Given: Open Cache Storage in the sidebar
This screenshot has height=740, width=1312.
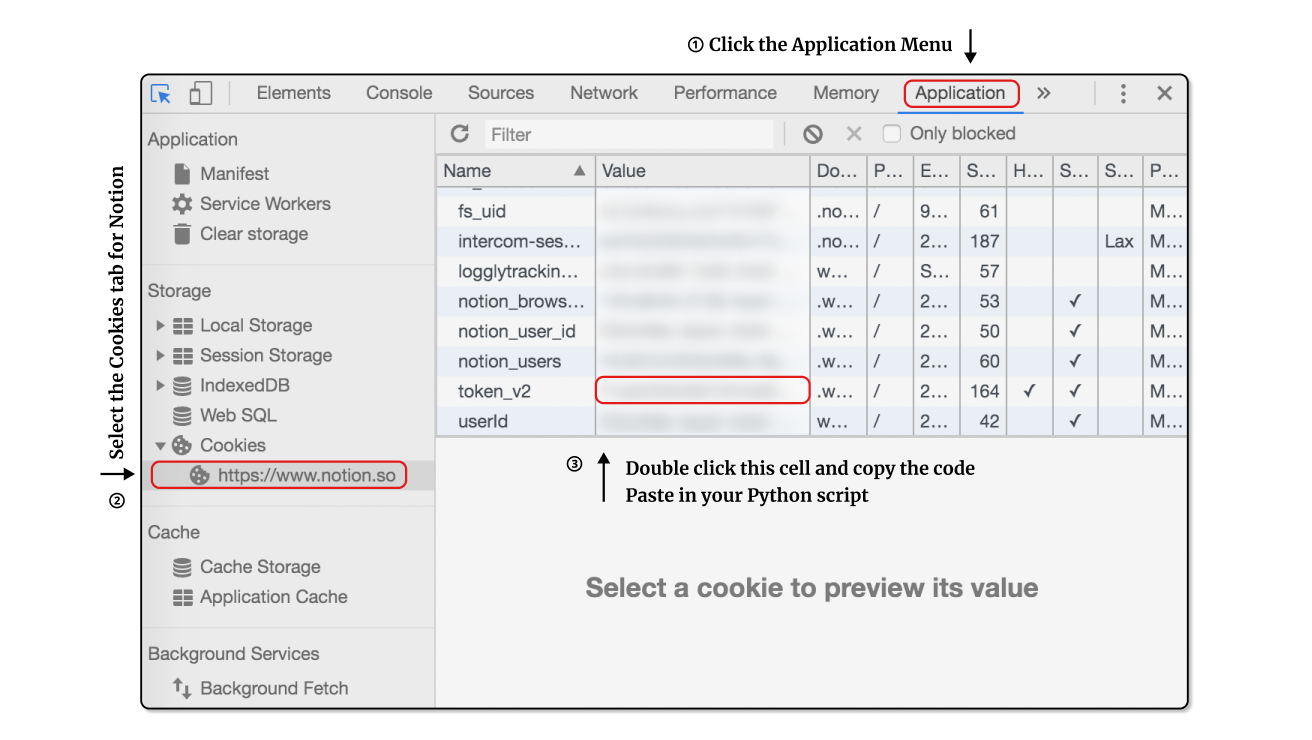Looking at the screenshot, I should point(260,567).
